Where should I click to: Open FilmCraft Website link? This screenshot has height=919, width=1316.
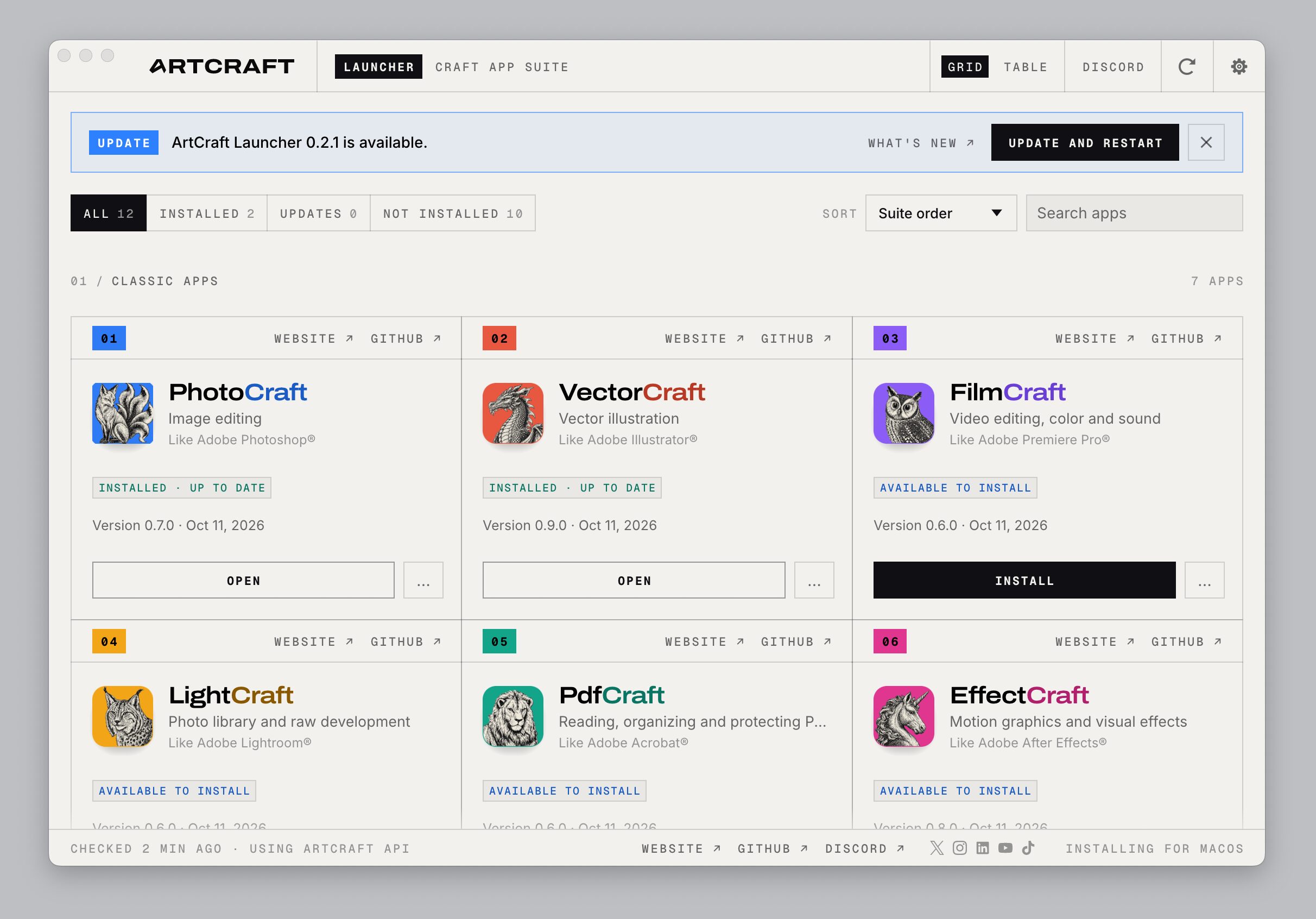click(1094, 338)
